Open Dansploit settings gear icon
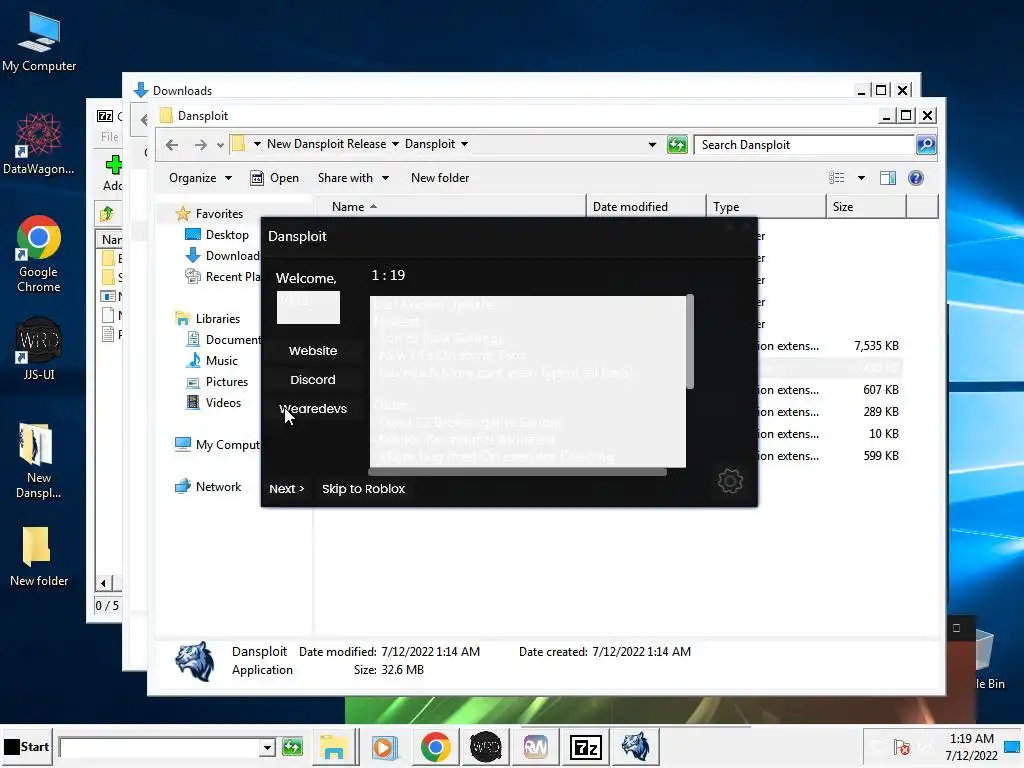1024x768 pixels. pyautogui.click(x=730, y=481)
